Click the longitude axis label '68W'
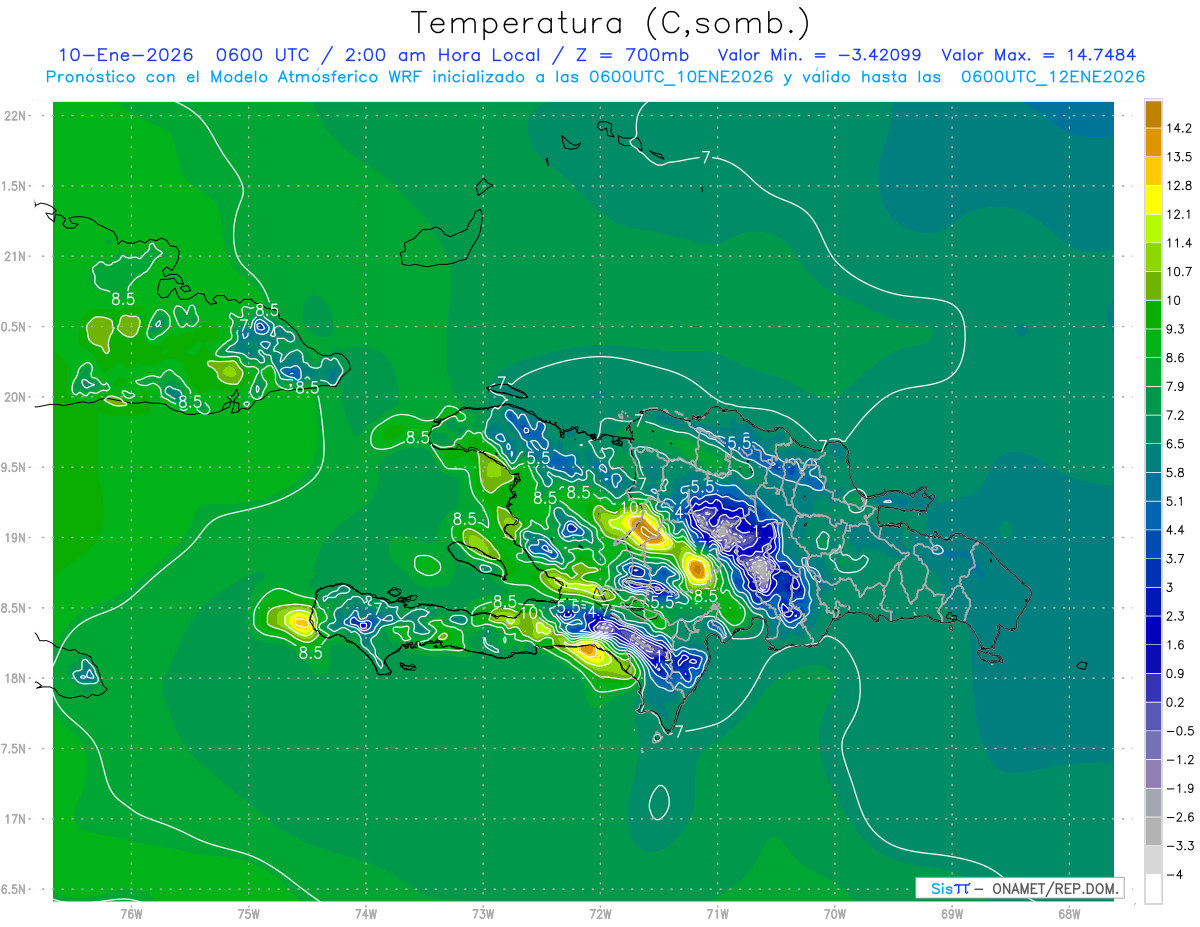The image size is (1200, 927). pos(1068,913)
